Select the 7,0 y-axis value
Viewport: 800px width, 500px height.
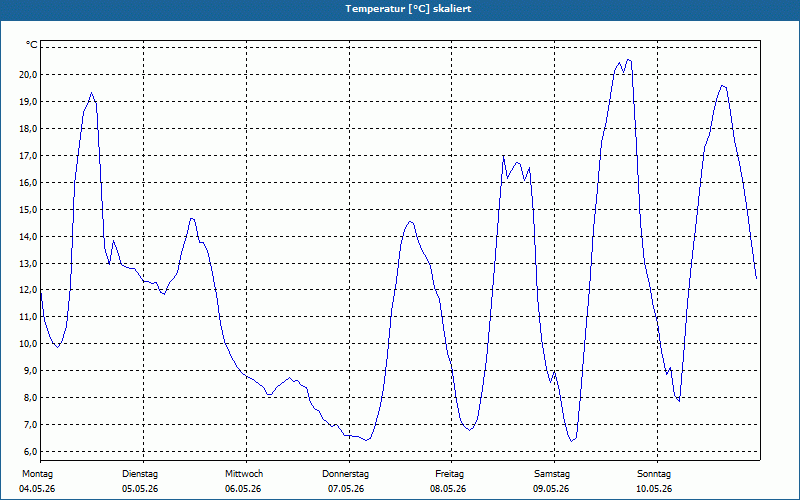[x=31, y=425]
